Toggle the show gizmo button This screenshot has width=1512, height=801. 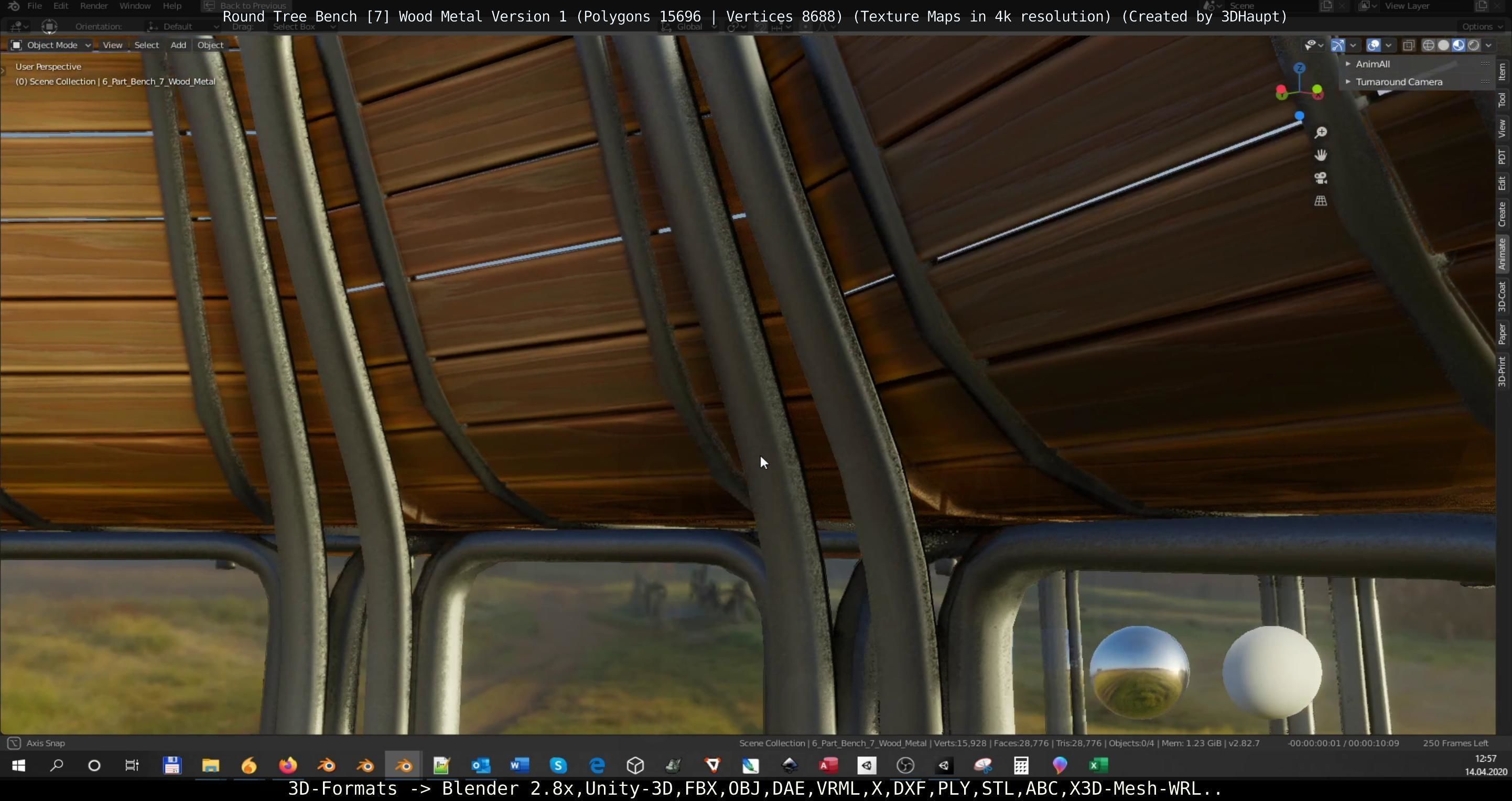click(x=1337, y=45)
